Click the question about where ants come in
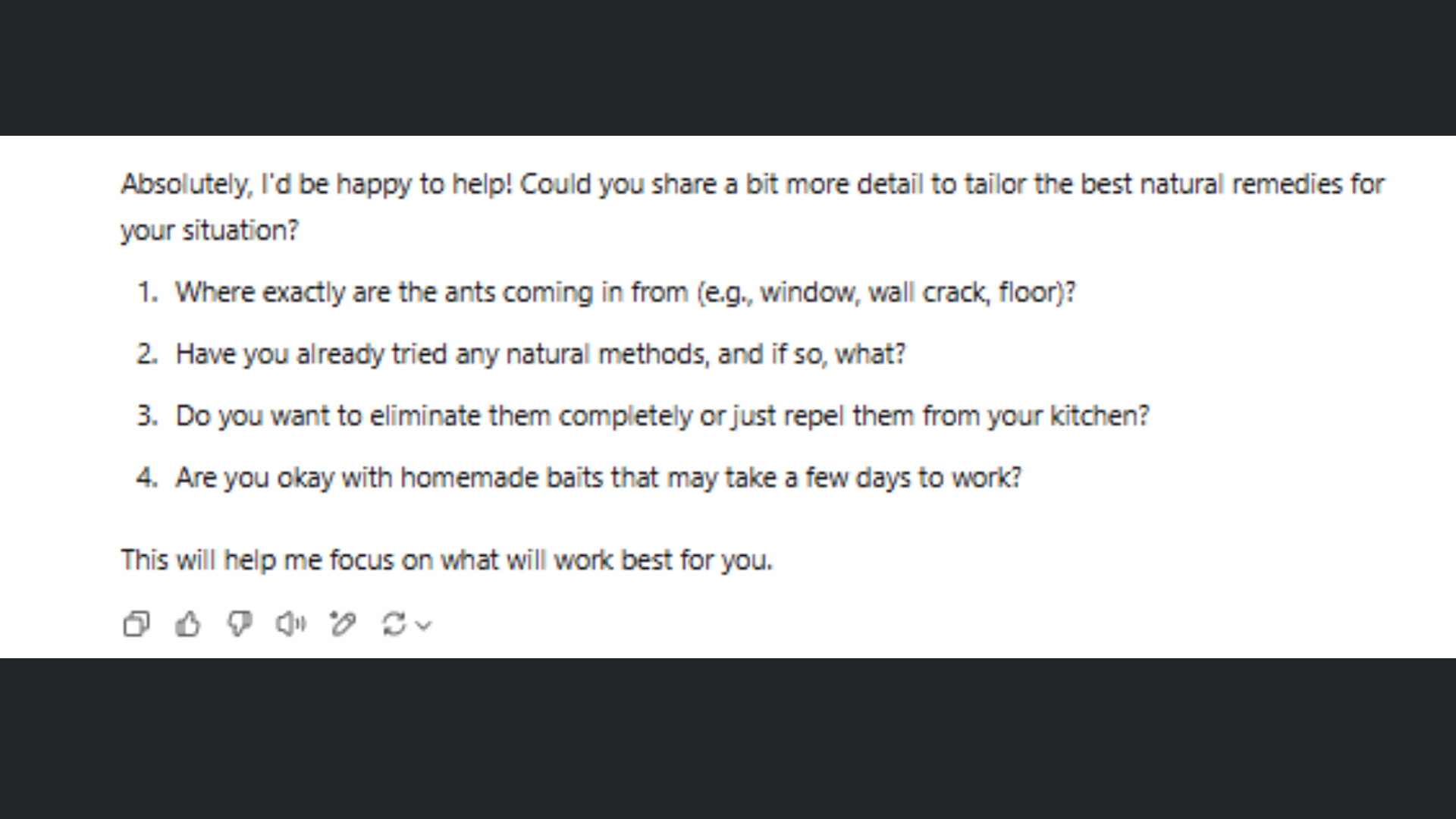The image size is (1456, 819). pyautogui.click(x=625, y=293)
